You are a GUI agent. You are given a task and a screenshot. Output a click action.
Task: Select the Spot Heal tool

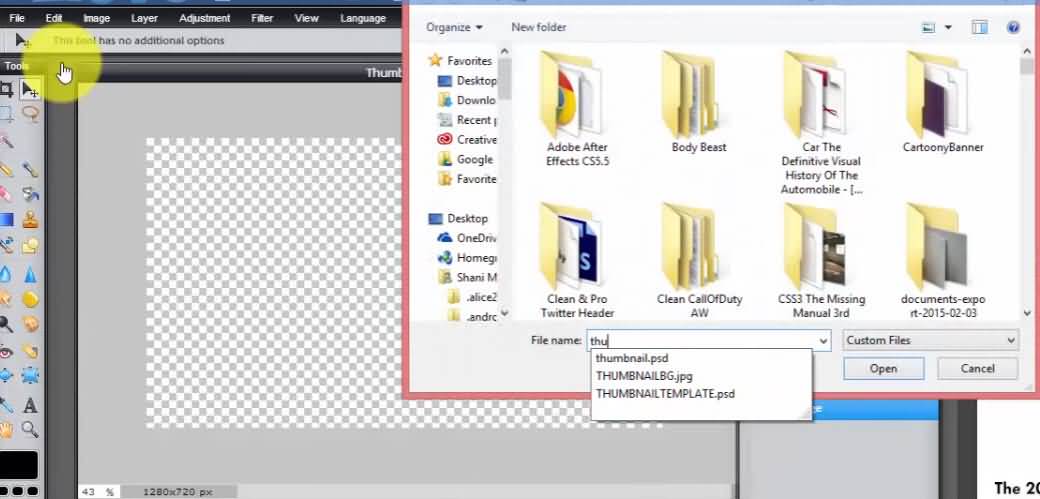tap(30, 351)
